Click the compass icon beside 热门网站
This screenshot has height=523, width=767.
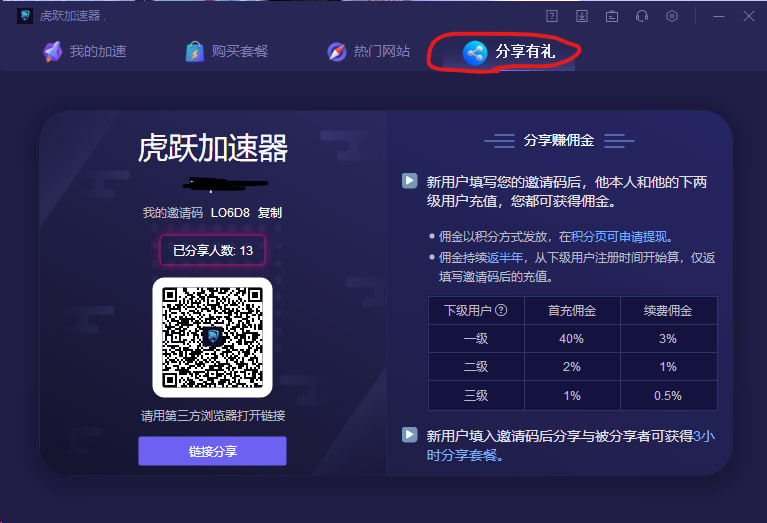(337, 51)
